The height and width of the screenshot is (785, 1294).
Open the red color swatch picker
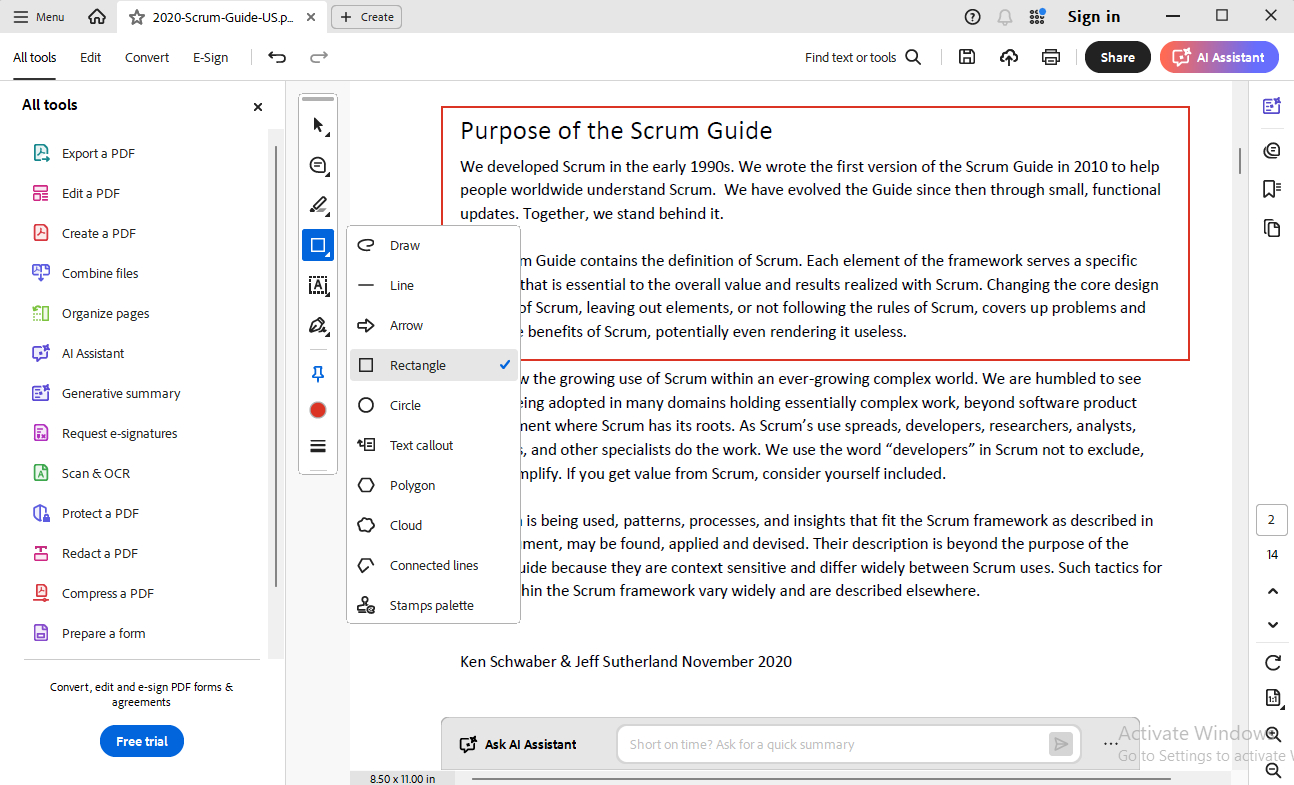tap(318, 410)
